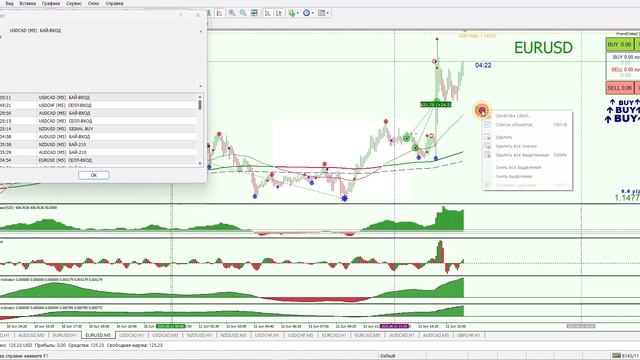
Task: Expand the periods dropdown arrow
Action: (313, 13)
